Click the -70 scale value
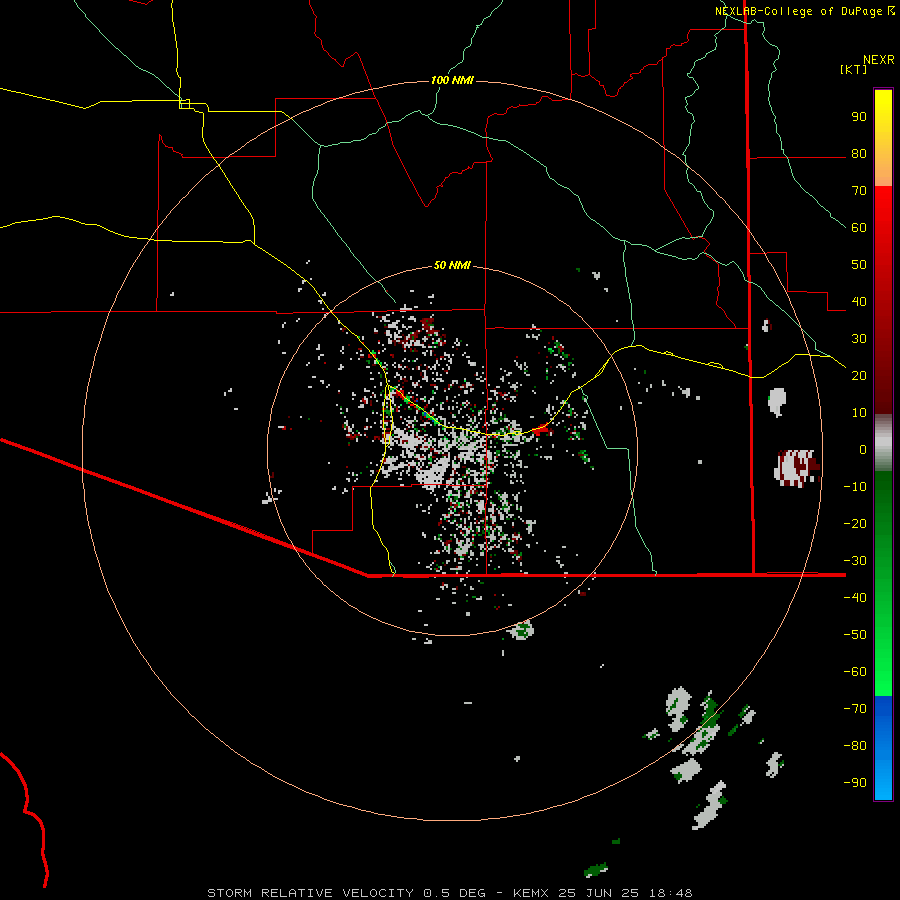Screen dimensions: 900x900 pyautogui.click(x=855, y=709)
